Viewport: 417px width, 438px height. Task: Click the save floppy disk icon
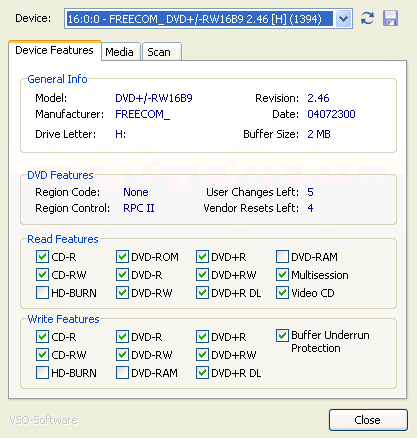click(390, 18)
